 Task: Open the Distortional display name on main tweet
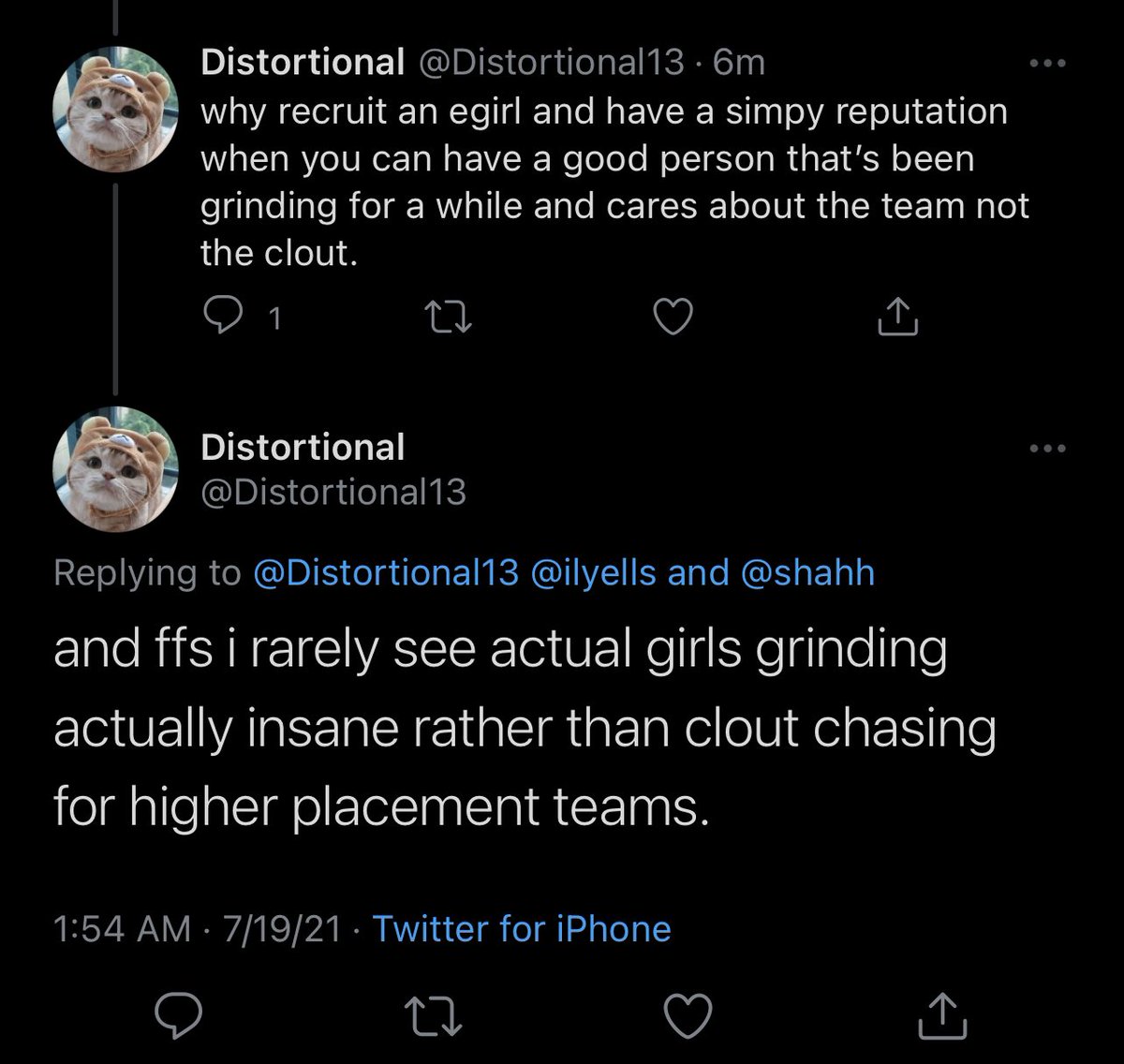pos(303,448)
